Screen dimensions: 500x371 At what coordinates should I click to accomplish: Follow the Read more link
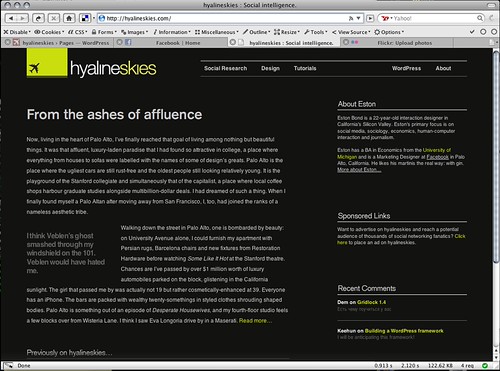coord(255,321)
